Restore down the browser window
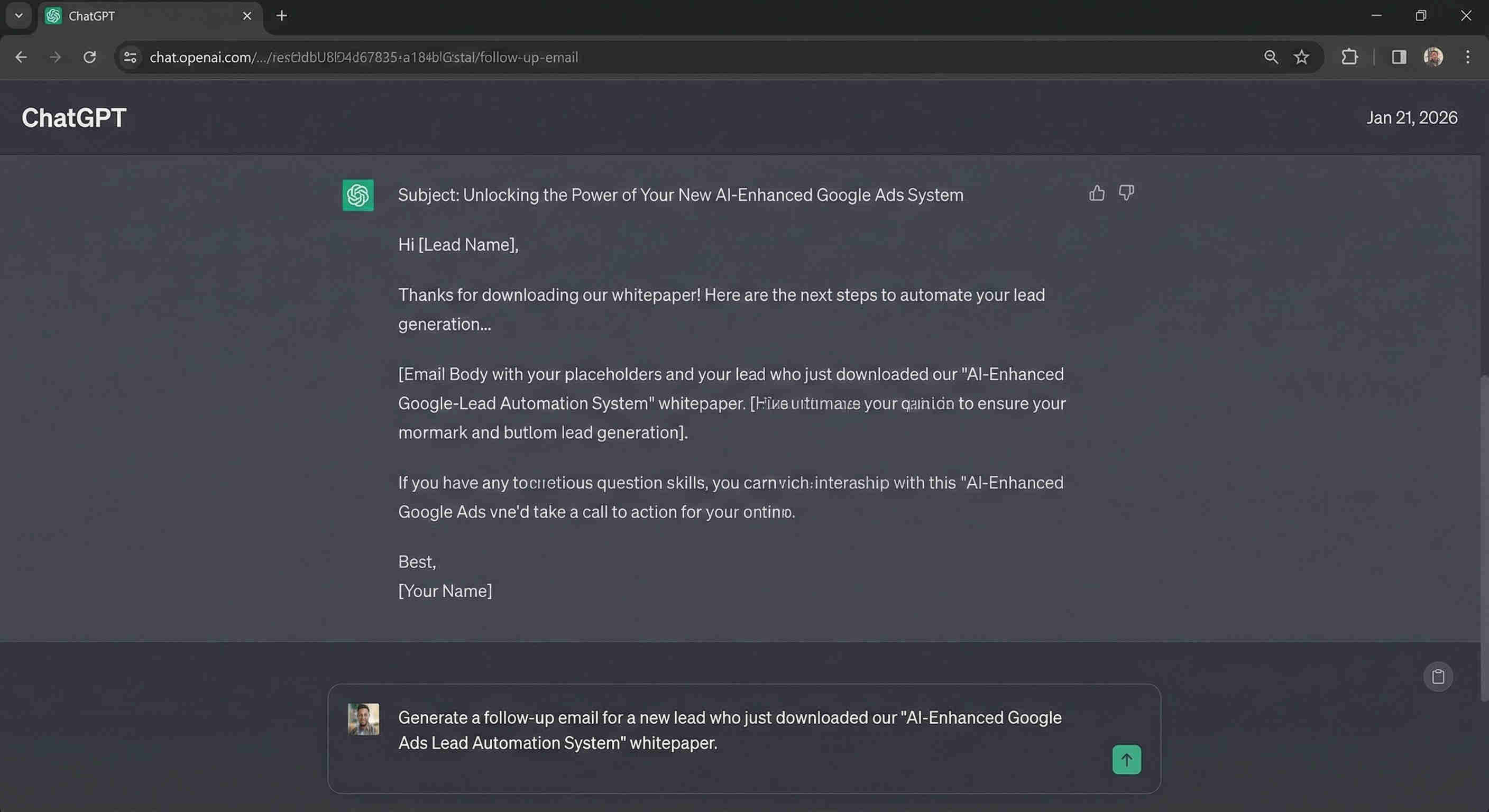Screen dimensions: 1489x812 (x=1421, y=16)
